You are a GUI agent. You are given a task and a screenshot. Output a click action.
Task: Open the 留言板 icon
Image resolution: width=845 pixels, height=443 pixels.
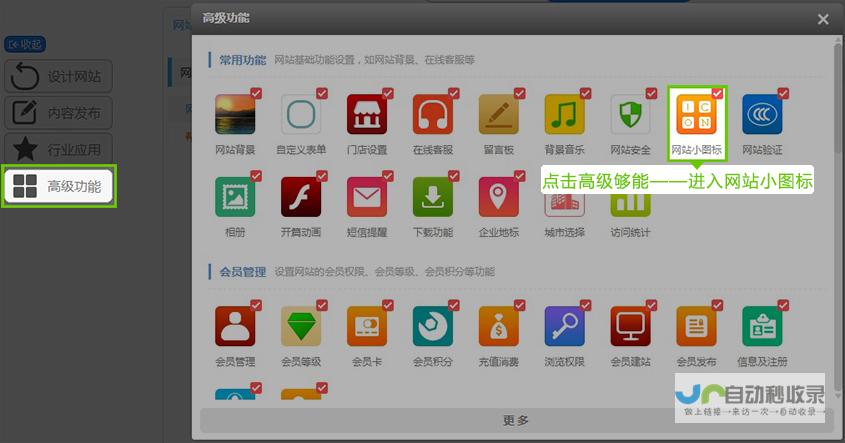click(498, 114)
